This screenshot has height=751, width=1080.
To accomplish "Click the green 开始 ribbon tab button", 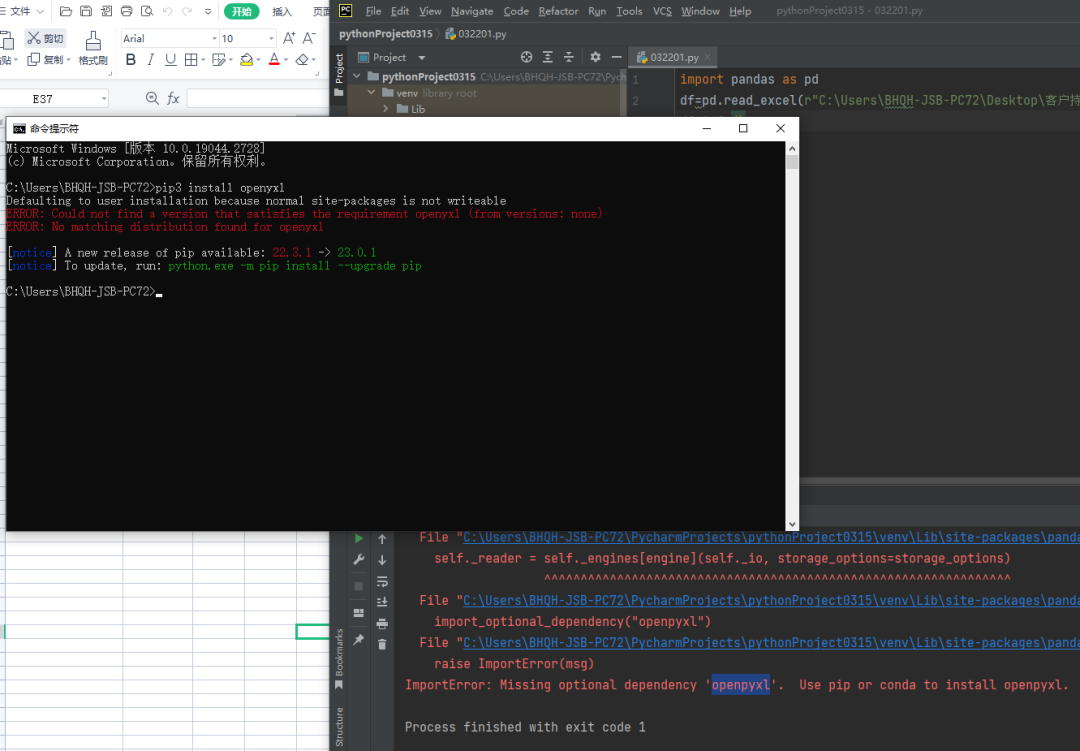I will click(x=240, y=12).
